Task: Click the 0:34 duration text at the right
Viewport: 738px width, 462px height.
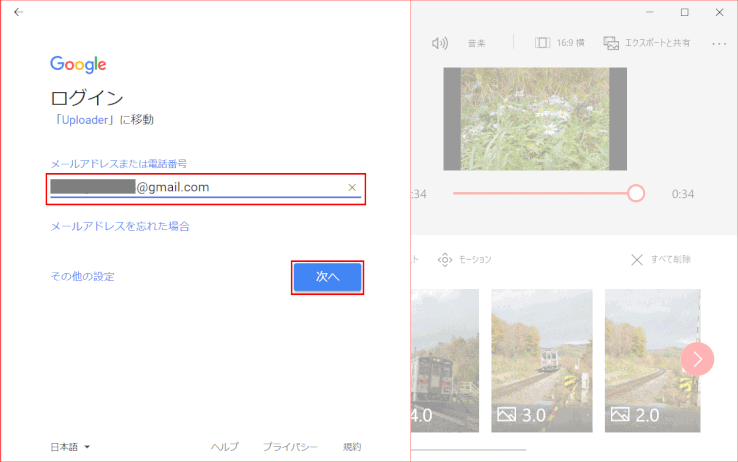Action: pos(683,194)
